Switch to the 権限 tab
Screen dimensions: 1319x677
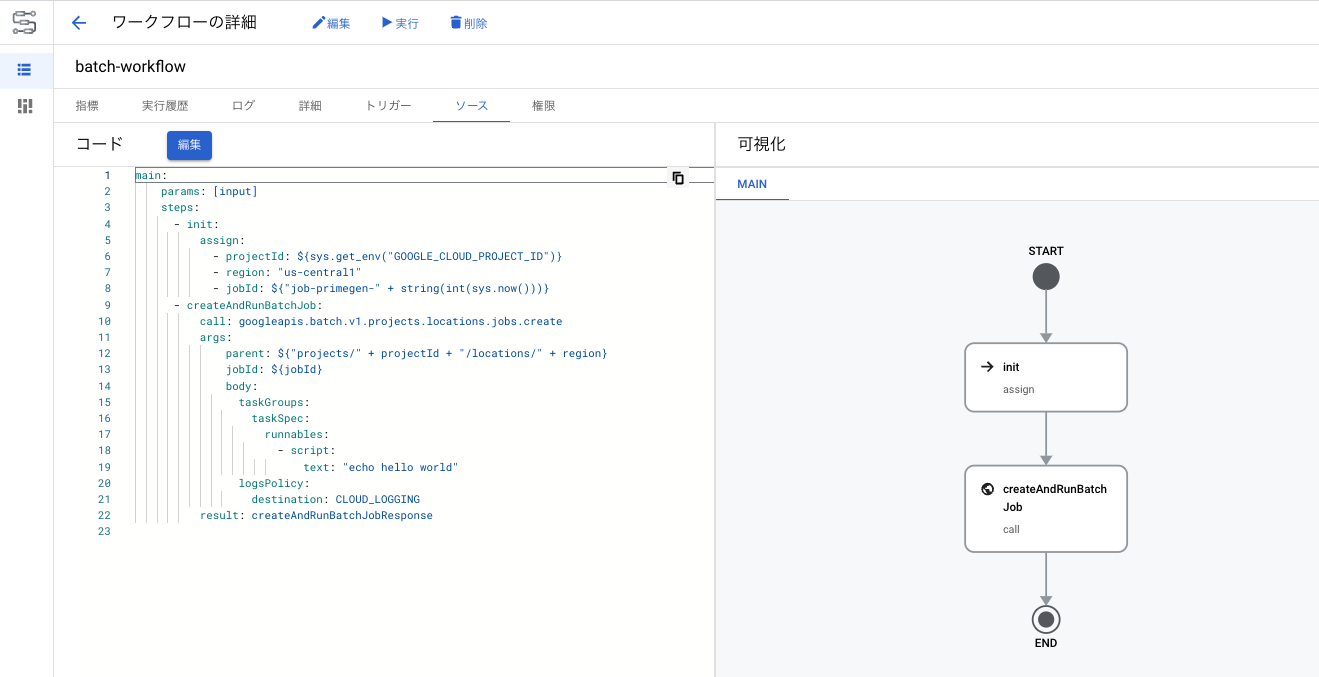tap(543, 106)
